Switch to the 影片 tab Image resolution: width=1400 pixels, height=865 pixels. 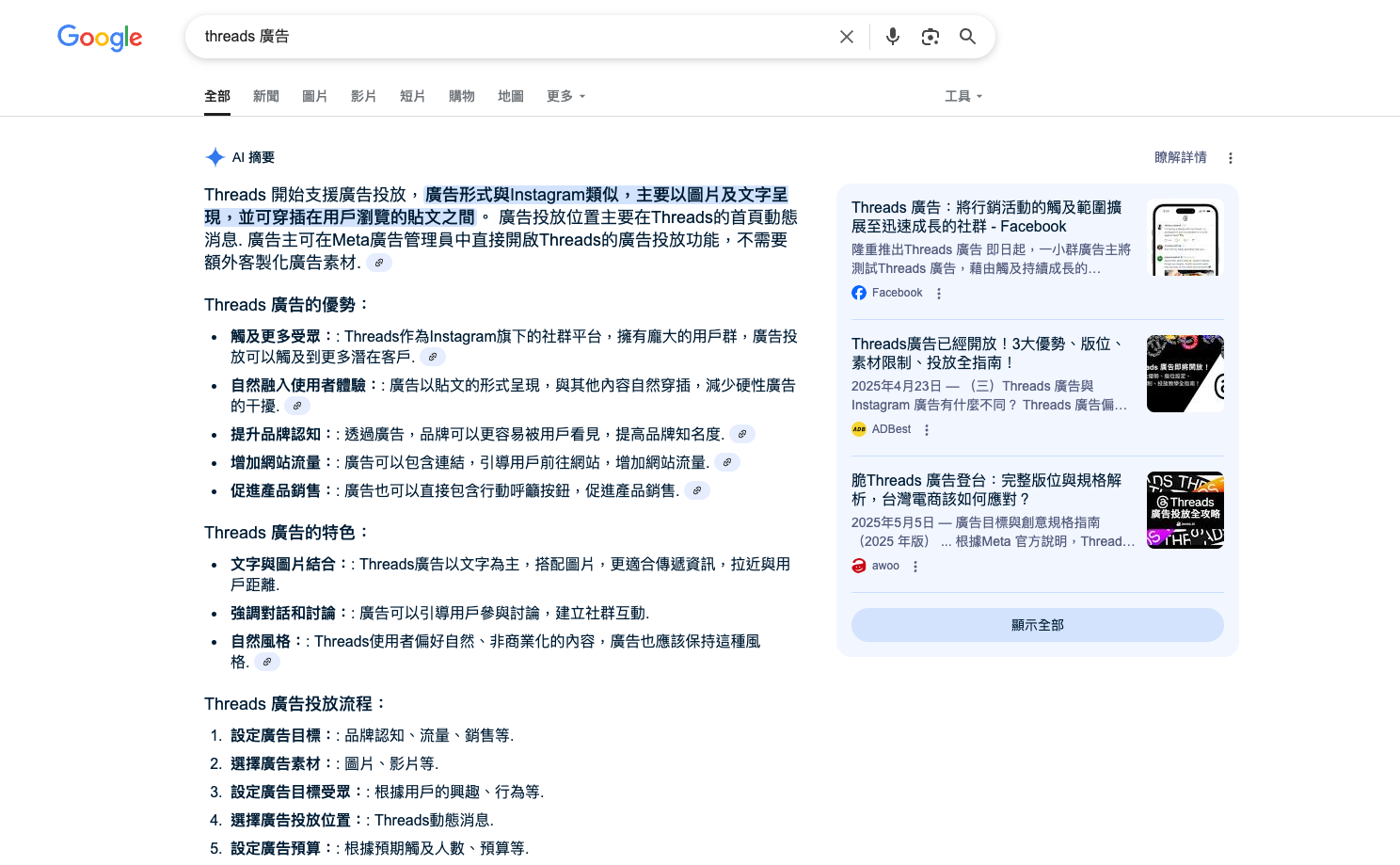pyautogui.click(x=364, y=96)
